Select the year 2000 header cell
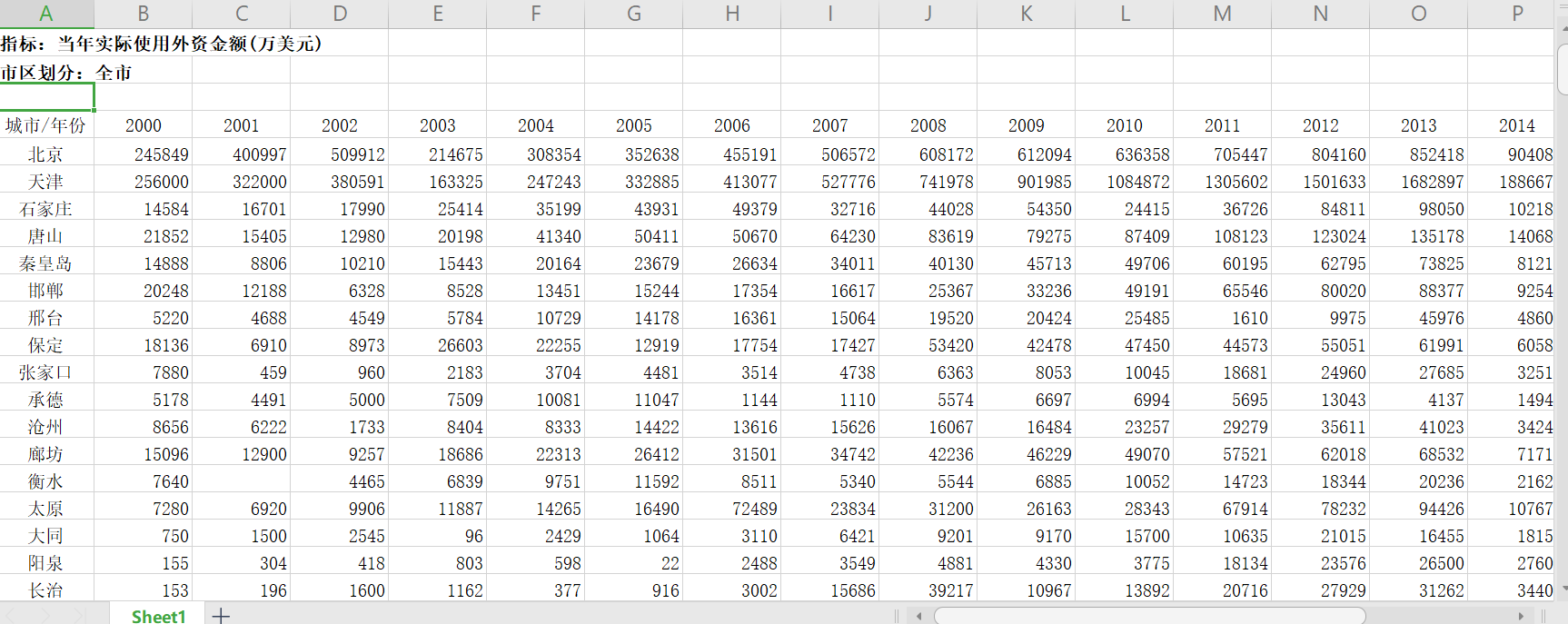Image resolution: width=1568 pixels, height=624 pixels. pos(144,125)
